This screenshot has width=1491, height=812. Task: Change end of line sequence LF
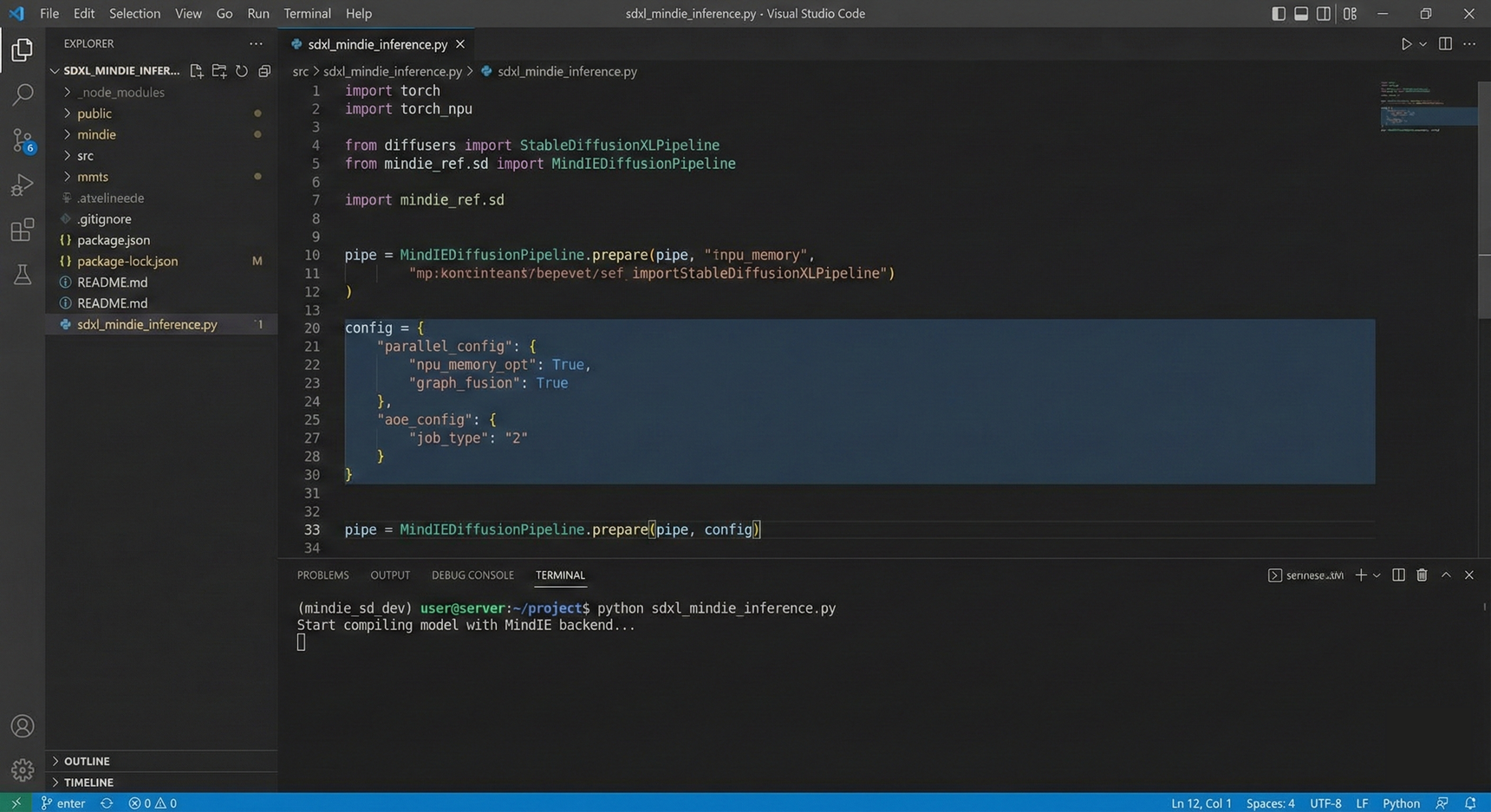point(1362,803)
